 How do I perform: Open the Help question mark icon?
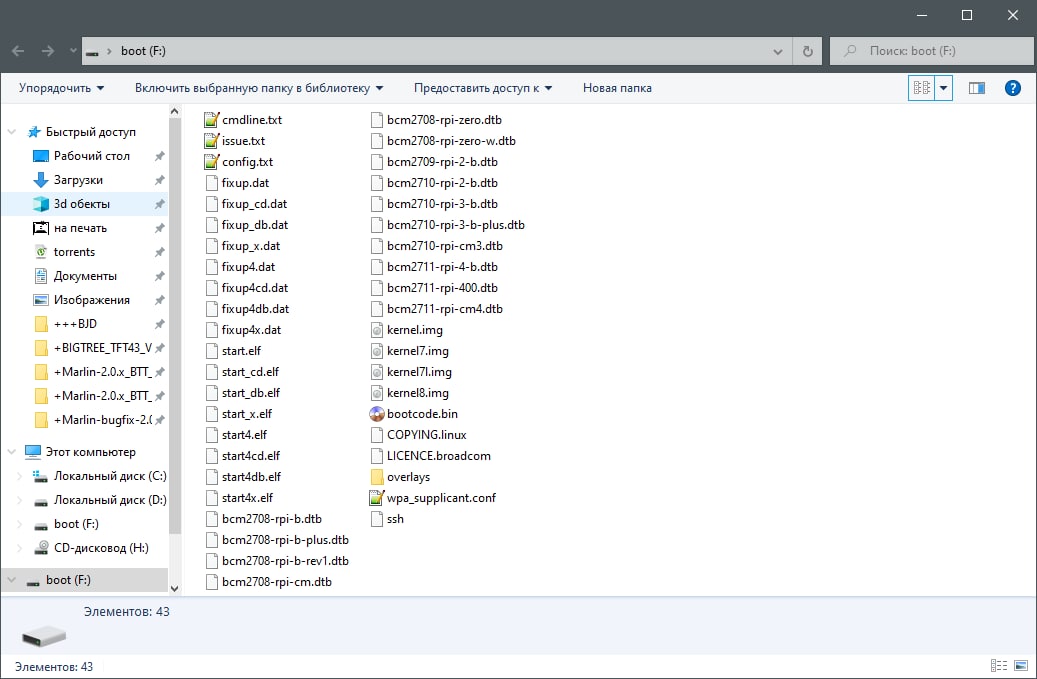(1012, 88)
